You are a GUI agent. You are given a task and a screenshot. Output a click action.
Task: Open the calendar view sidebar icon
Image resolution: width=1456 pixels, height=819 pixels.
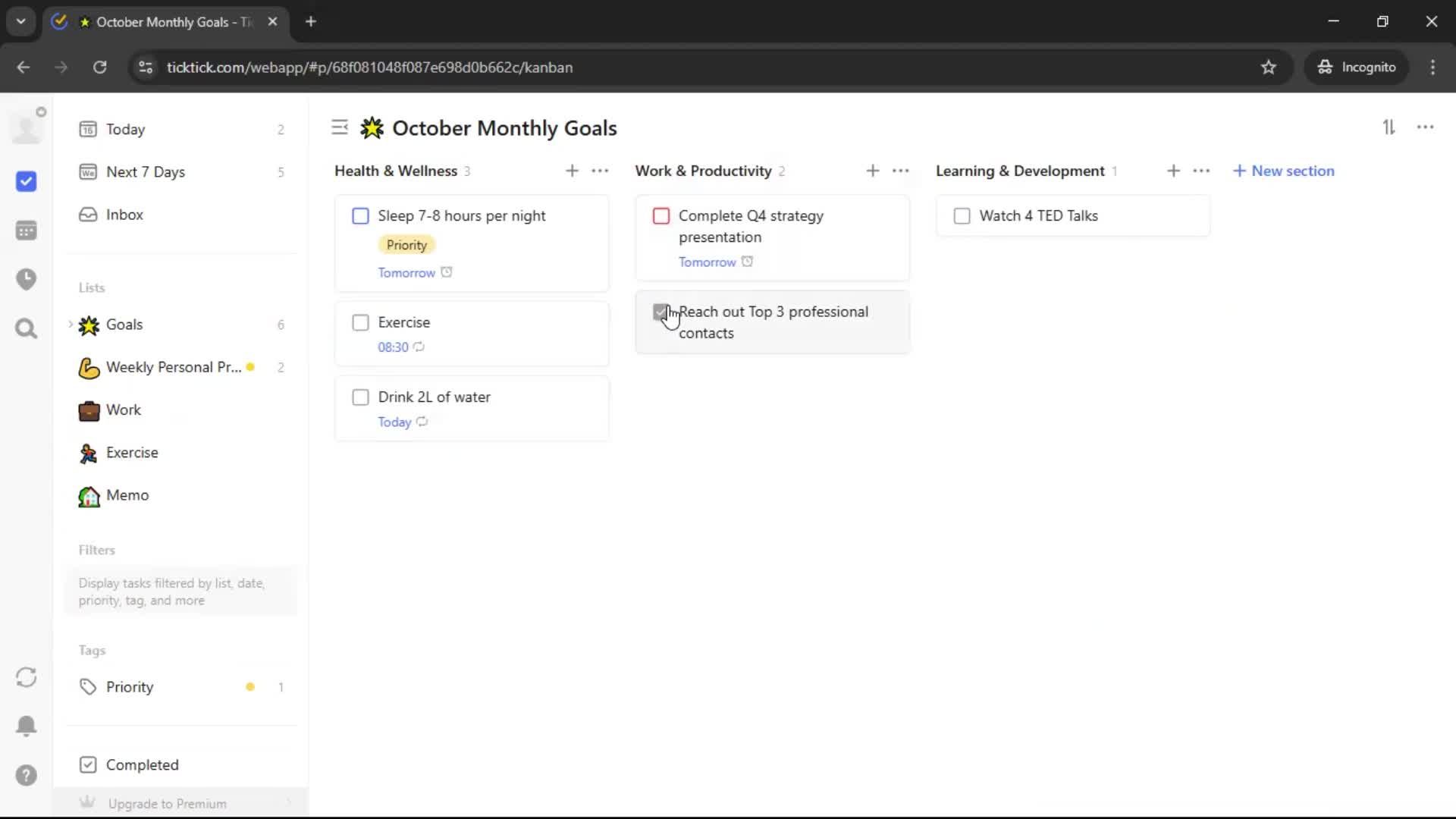tap(26, 231)
